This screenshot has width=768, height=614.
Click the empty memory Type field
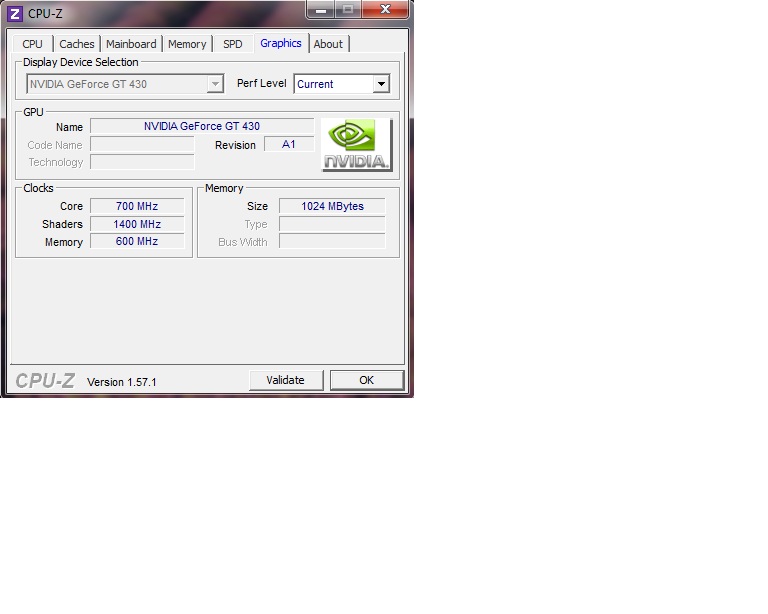point(332,224)
